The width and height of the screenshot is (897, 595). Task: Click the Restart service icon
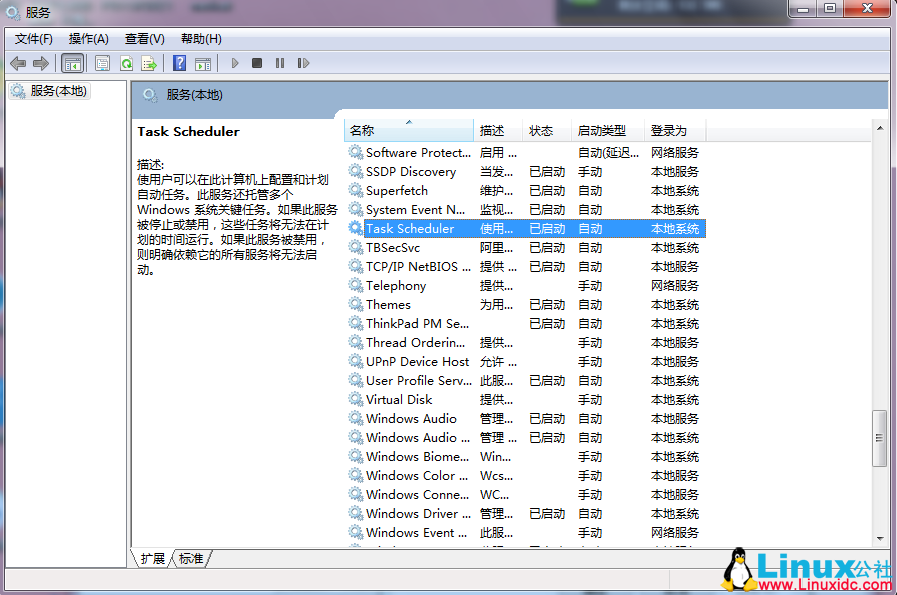tap(303, 63)
